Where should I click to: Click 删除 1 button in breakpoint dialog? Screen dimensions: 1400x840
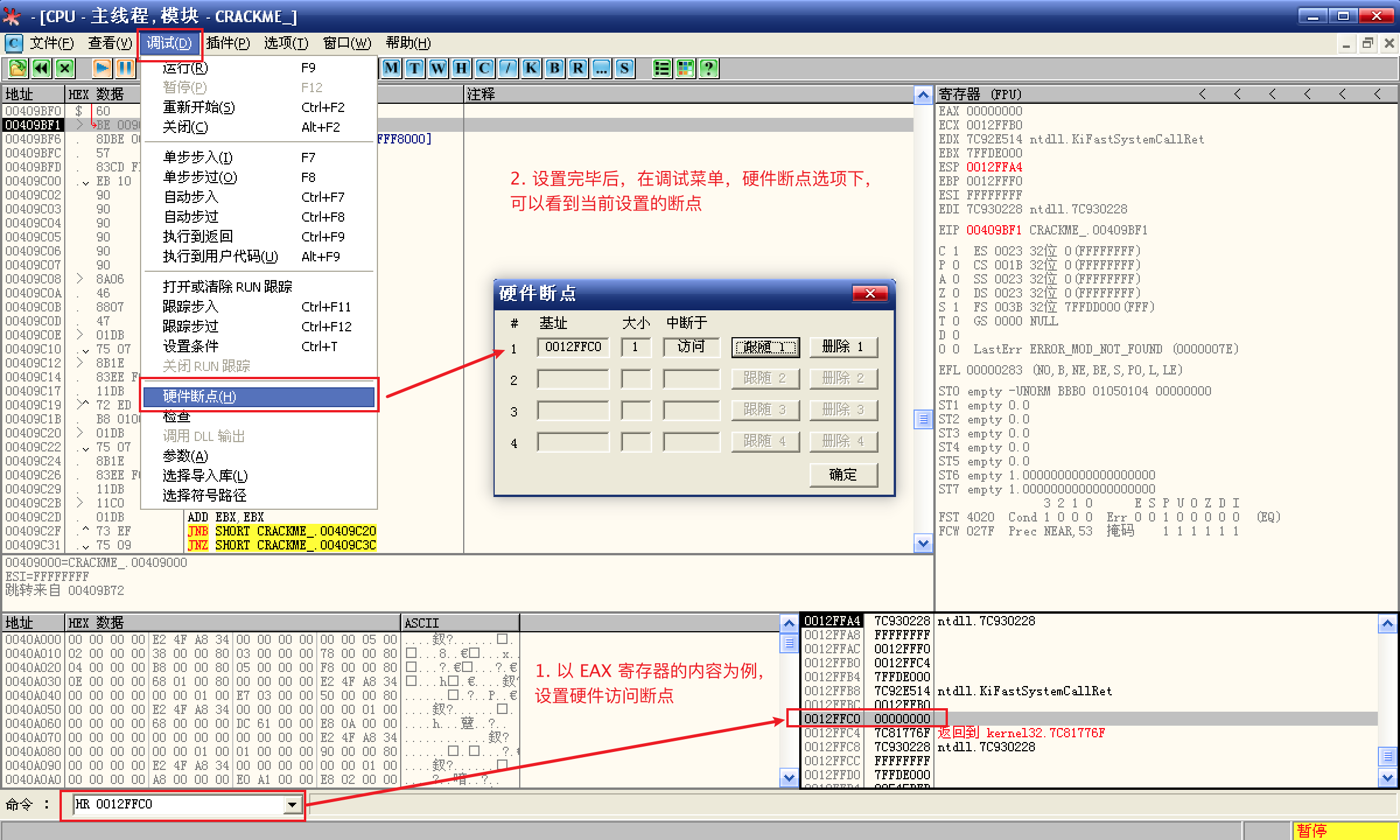tap(843, 347)
